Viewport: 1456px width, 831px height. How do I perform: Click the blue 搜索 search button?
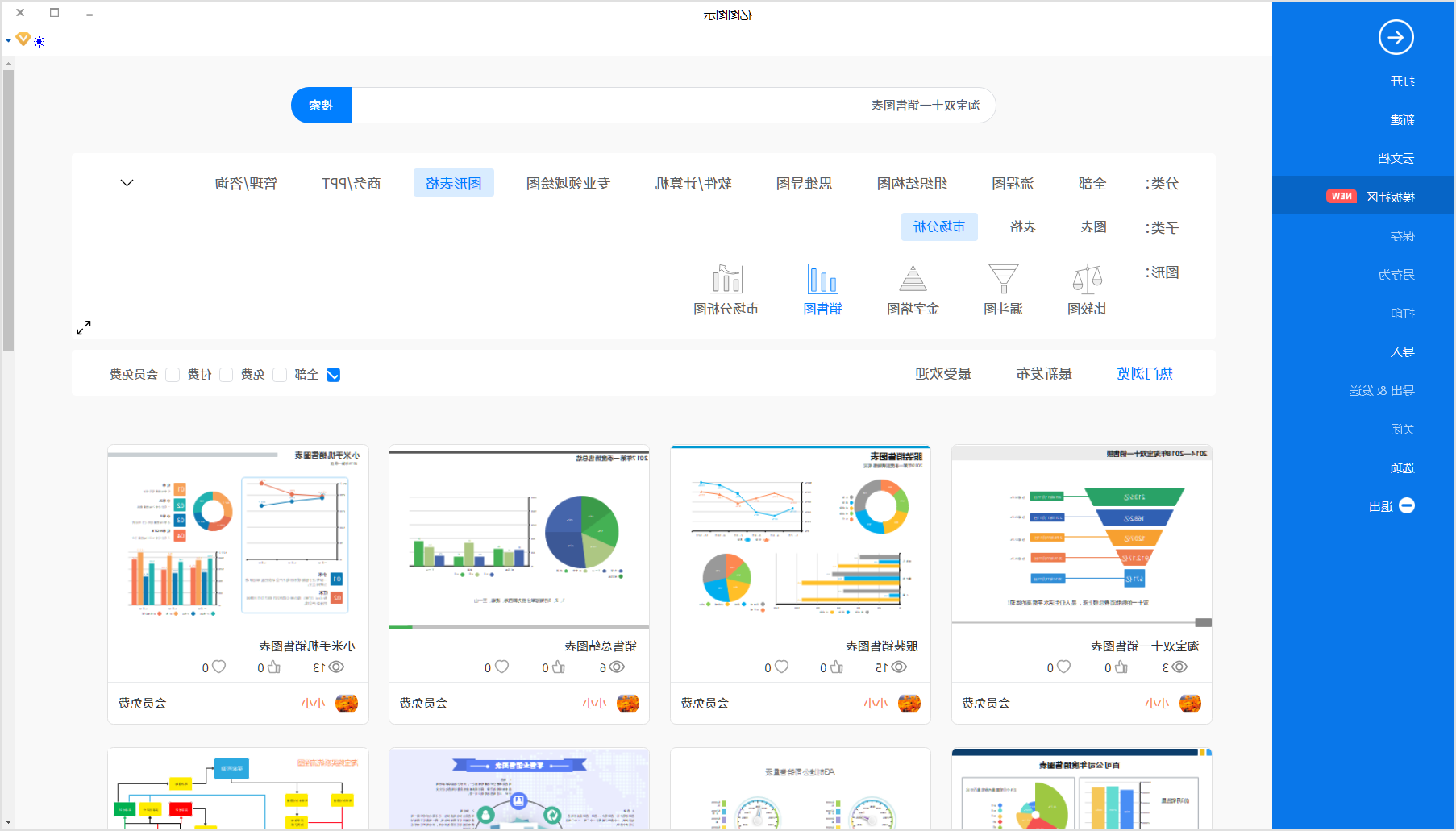tap(321, 106)
